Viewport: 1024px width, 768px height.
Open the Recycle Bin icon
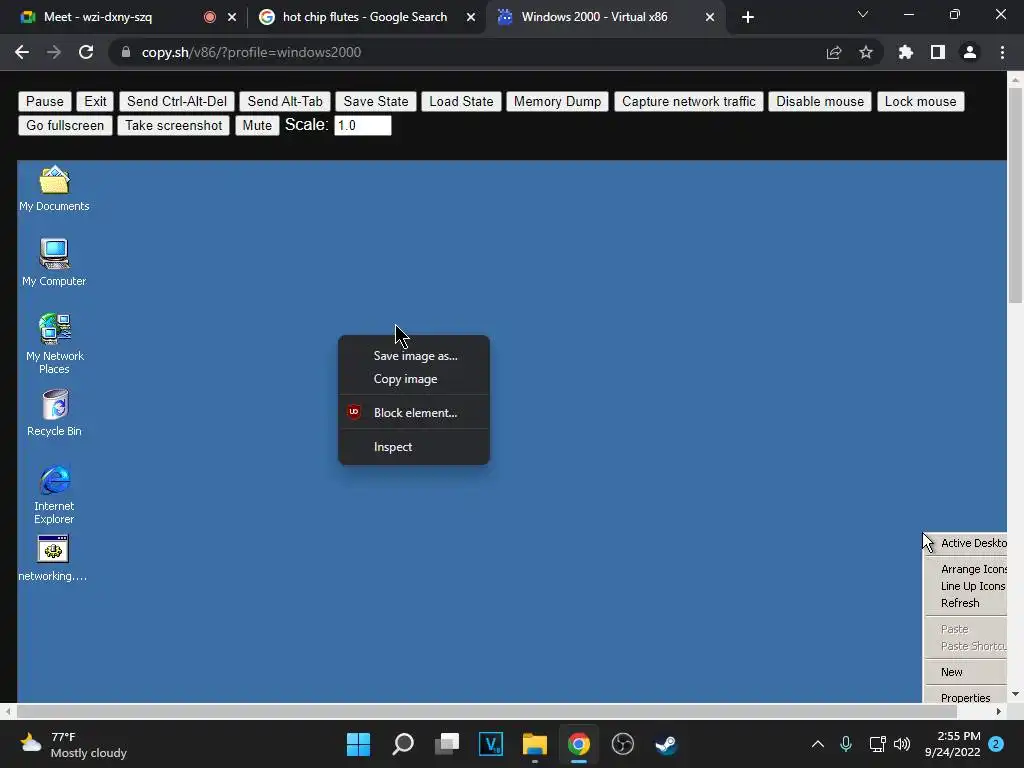coord(55,413)
